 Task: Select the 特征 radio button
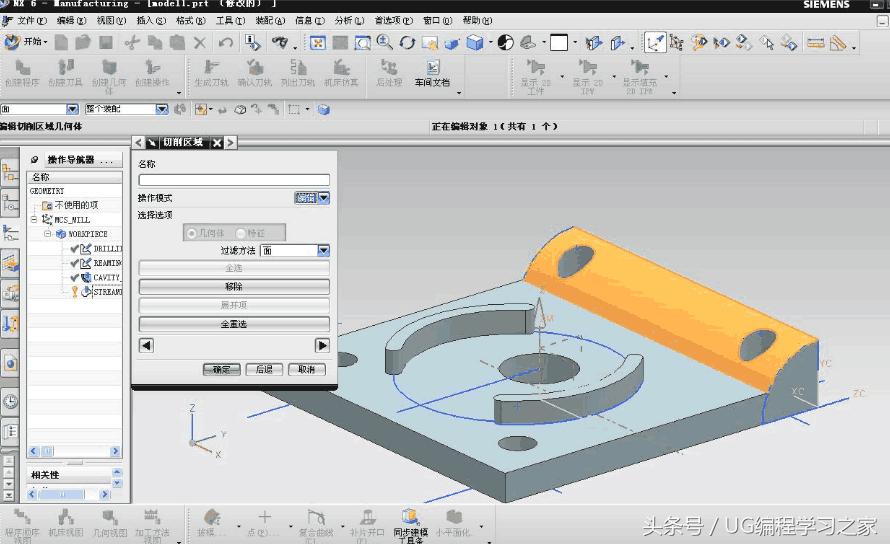(x=242, y=233)
